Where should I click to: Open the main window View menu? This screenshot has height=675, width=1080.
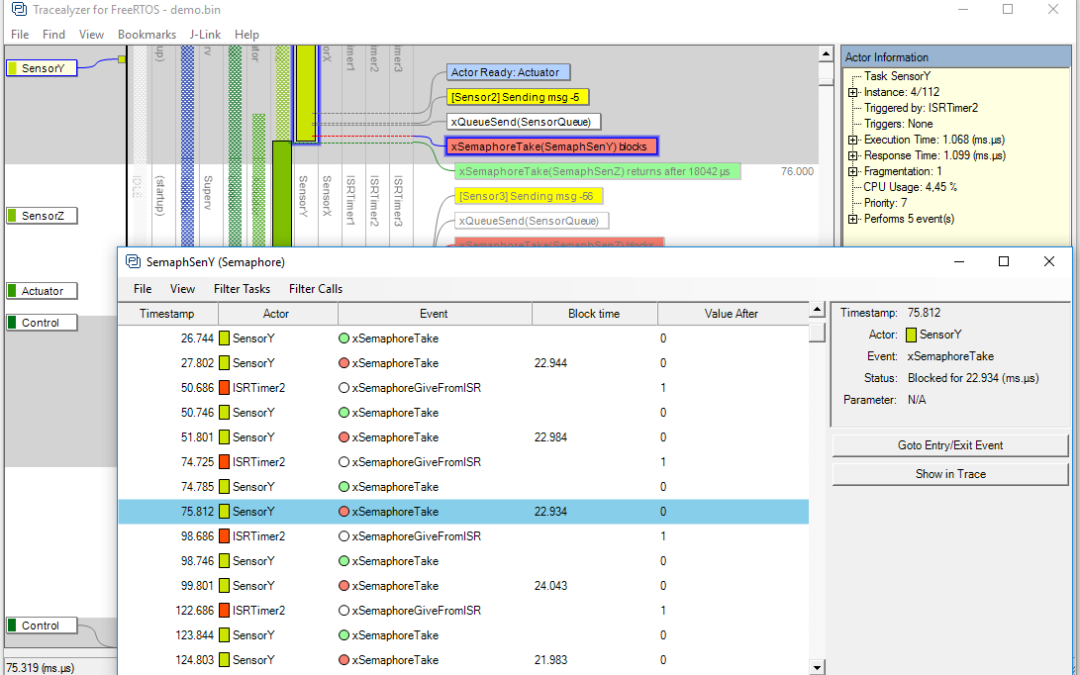click(x=91, y=34)
